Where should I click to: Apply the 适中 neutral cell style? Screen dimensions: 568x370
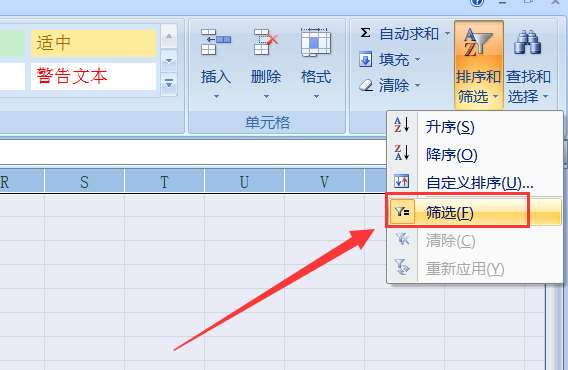point(94,43)
